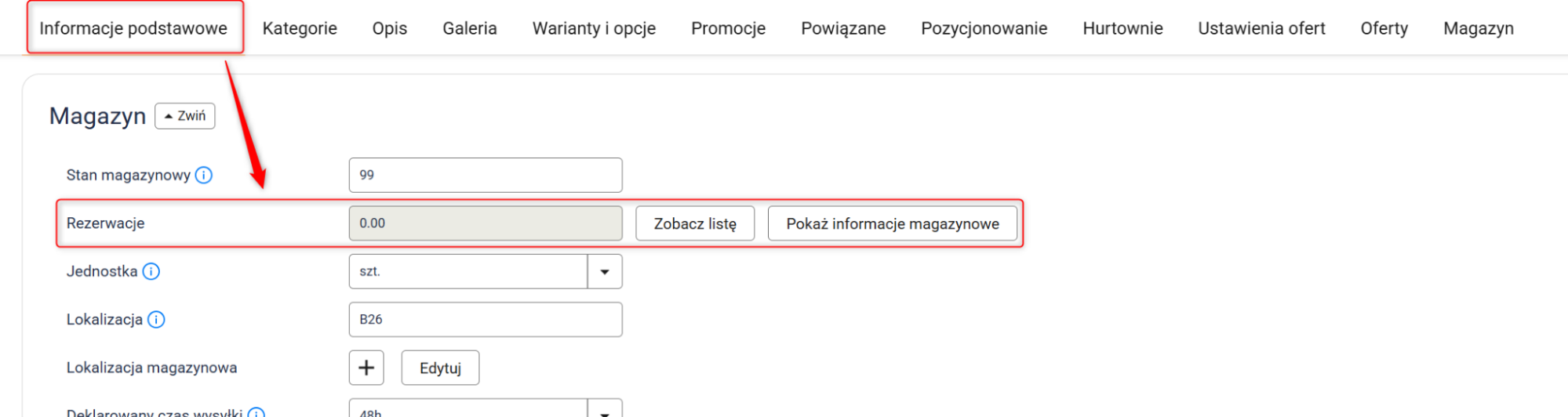This screenshot has height=417, width=1568.
Task: Open the Jednostka unit dropdown arrow
Action: [605, 271]
